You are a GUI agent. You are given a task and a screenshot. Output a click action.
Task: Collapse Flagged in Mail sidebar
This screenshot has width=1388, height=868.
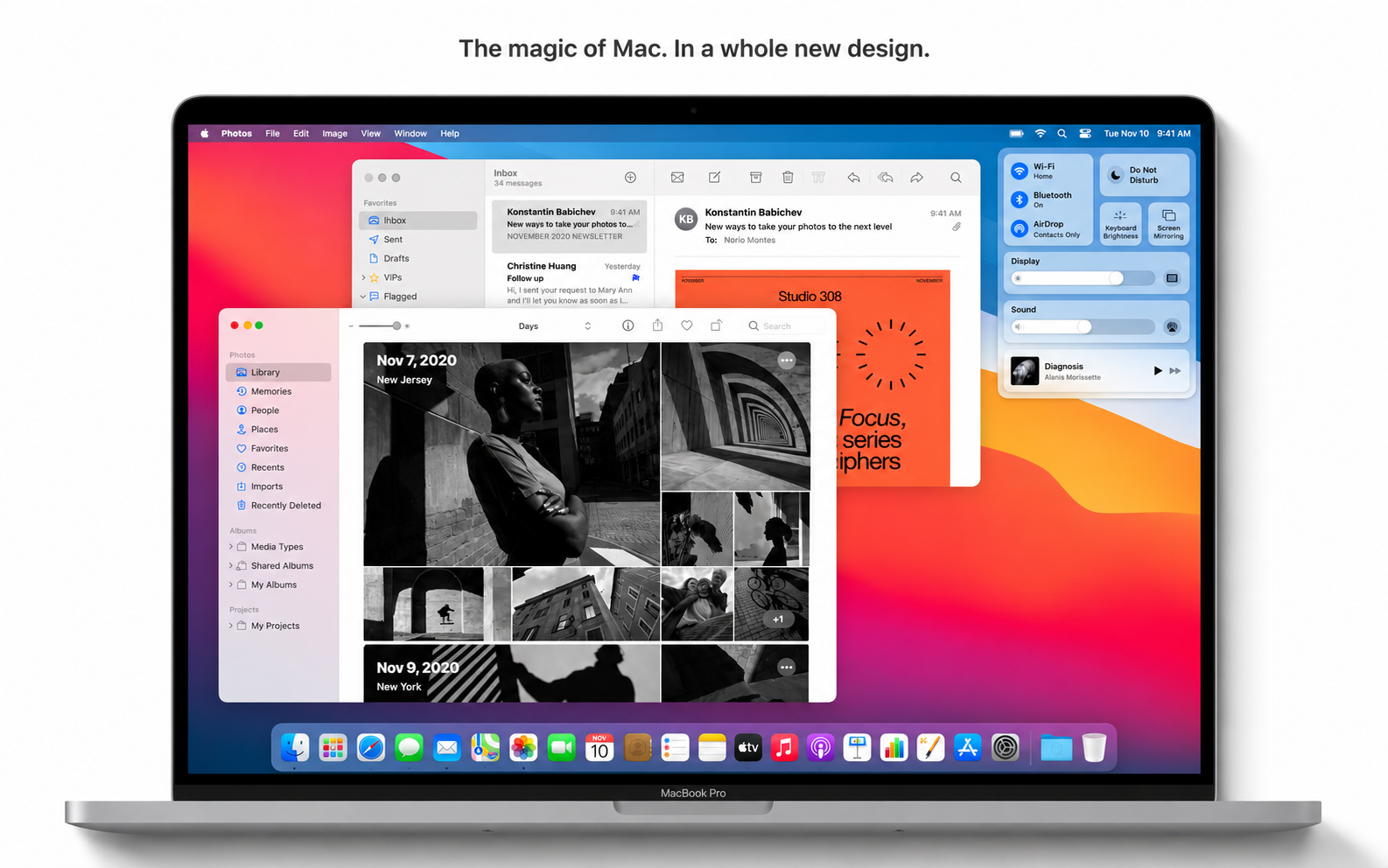[363, 297]
